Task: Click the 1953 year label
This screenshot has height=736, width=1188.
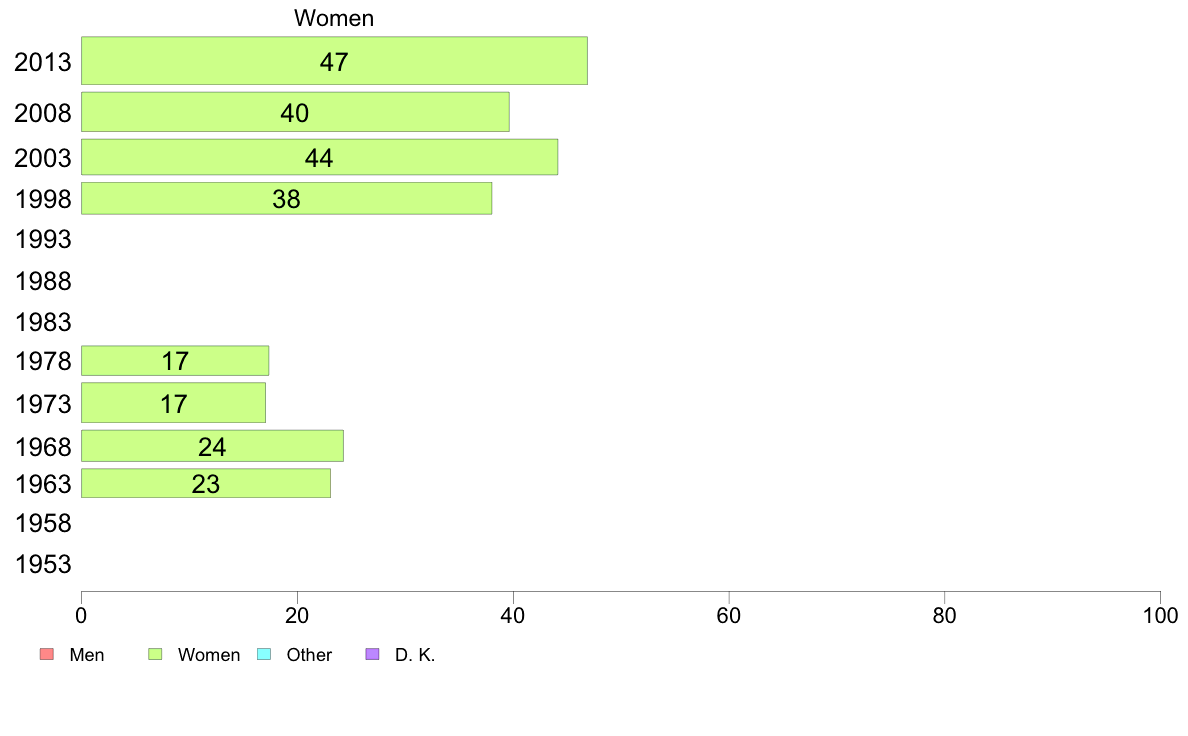Action: point(43,565)
